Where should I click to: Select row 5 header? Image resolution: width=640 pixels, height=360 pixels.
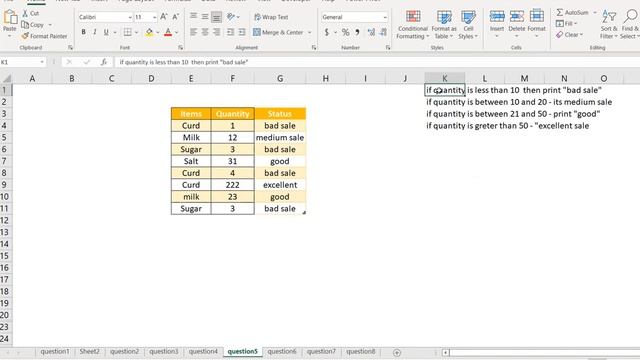point(5,138)
